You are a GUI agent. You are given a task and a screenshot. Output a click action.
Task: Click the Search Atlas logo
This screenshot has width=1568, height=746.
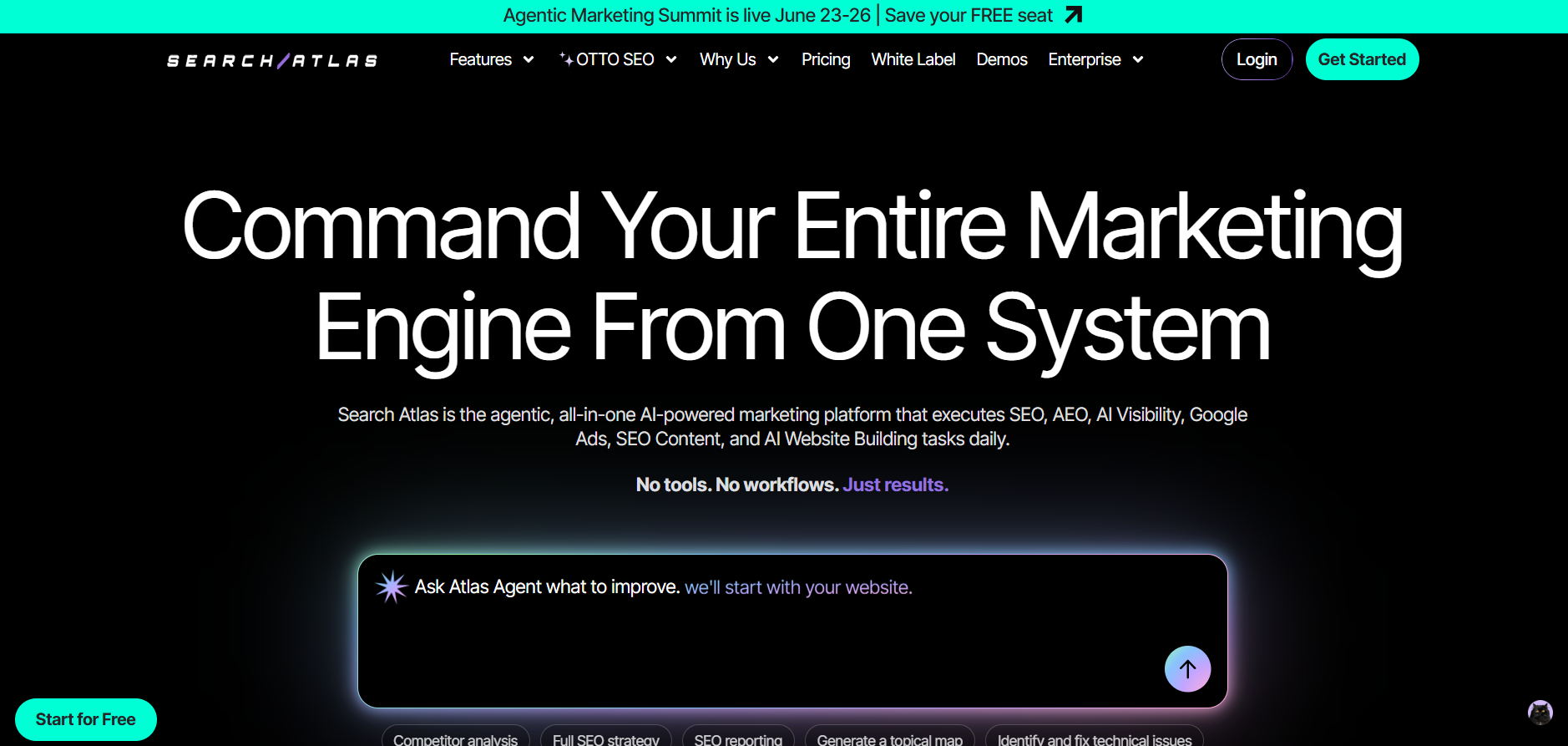coord(272,60)
